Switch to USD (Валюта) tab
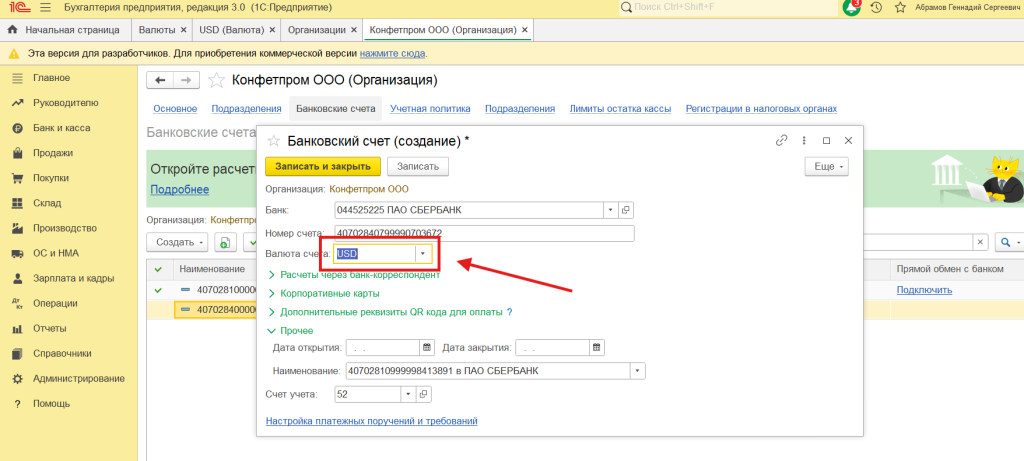1024x461 pixels. coord(232,30)
